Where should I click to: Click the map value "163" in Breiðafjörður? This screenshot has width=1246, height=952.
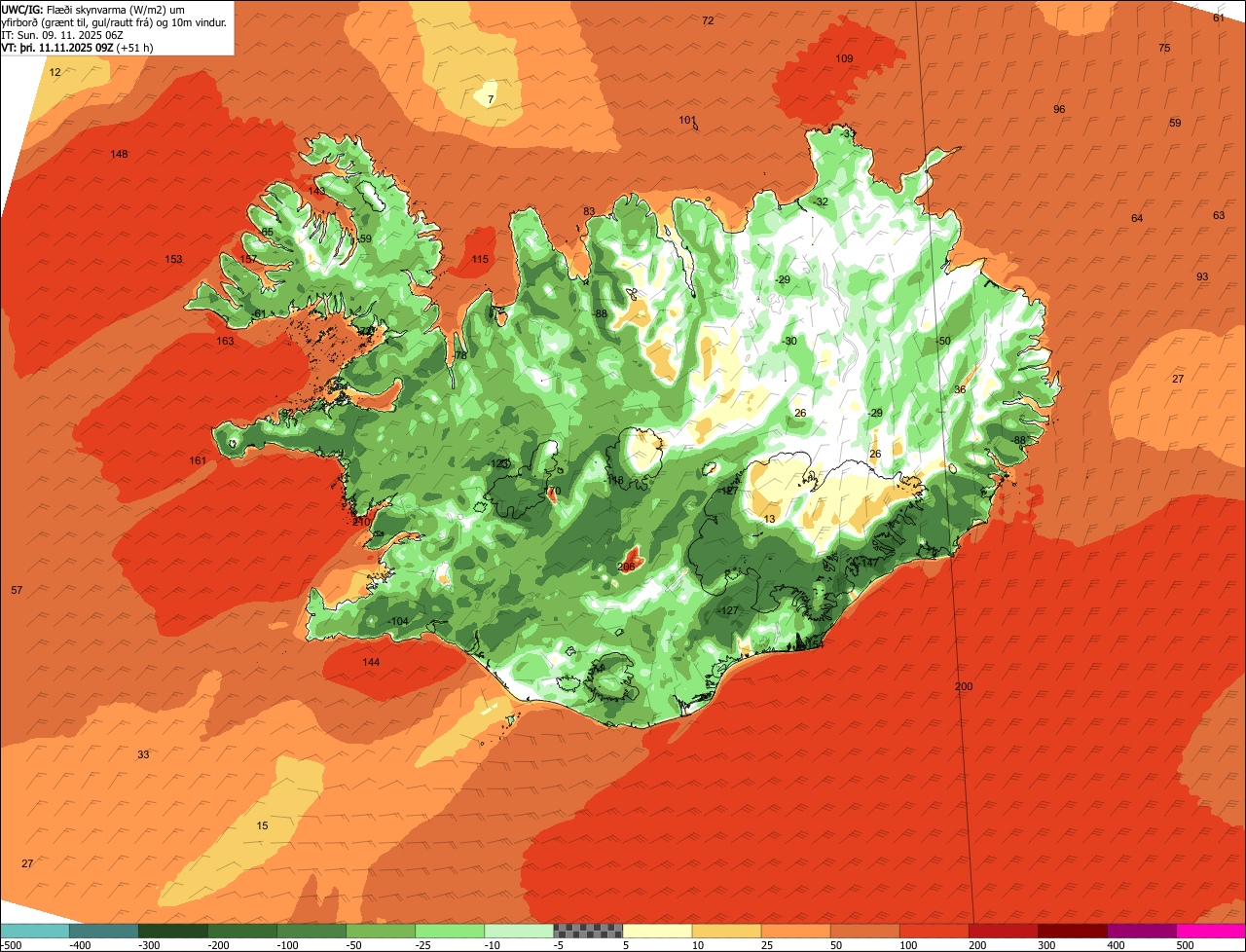click(225, 341)
